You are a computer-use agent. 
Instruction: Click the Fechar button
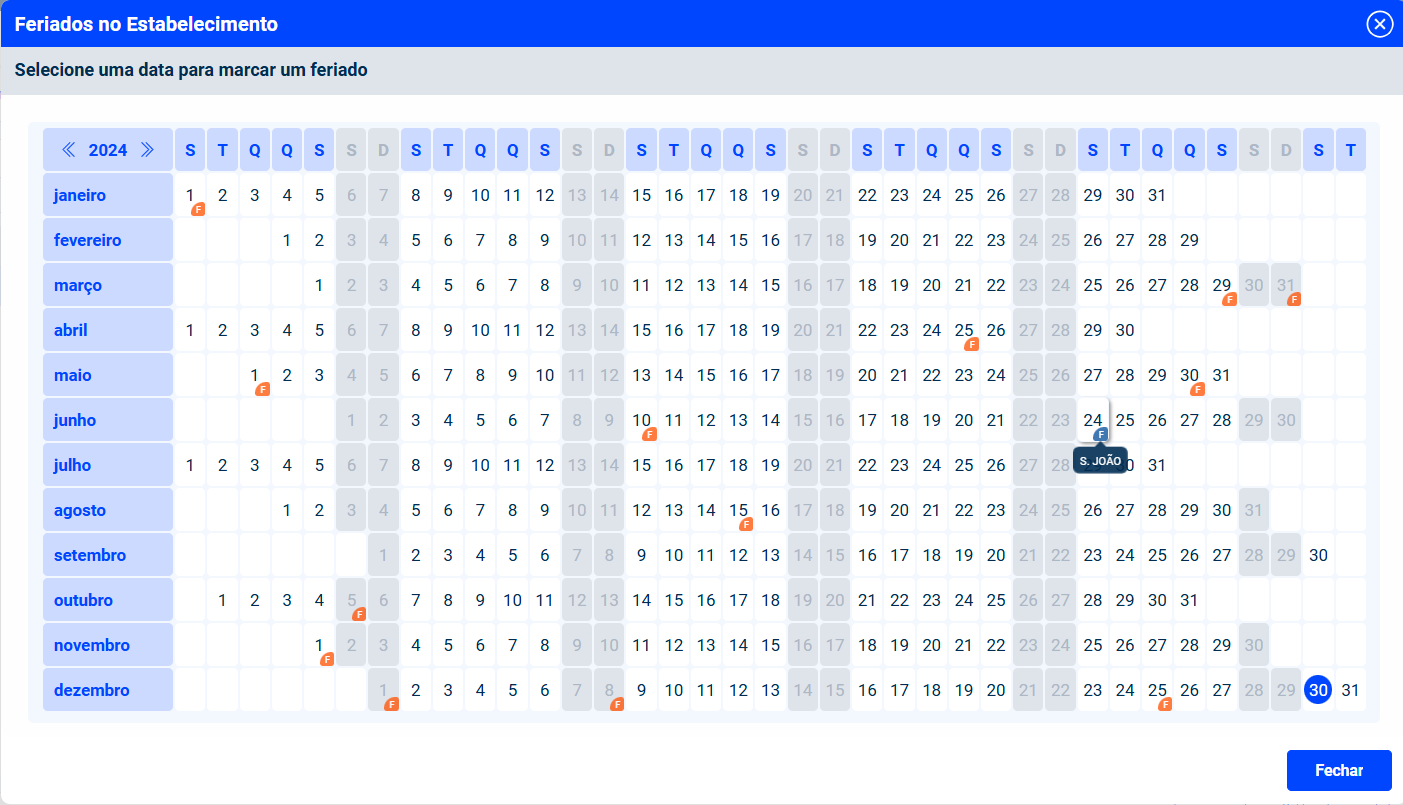1339,770
